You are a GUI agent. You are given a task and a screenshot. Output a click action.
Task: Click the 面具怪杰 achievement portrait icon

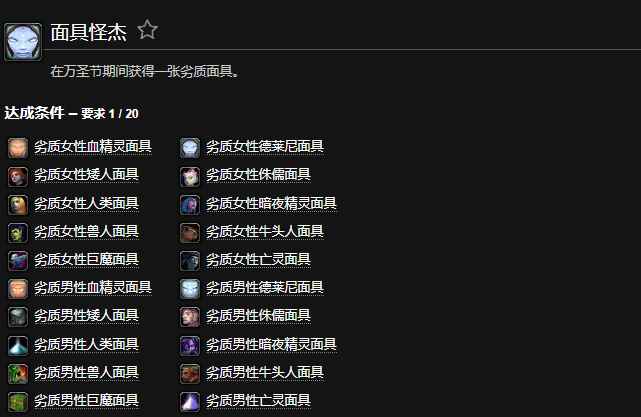click(x=23, y=42)
